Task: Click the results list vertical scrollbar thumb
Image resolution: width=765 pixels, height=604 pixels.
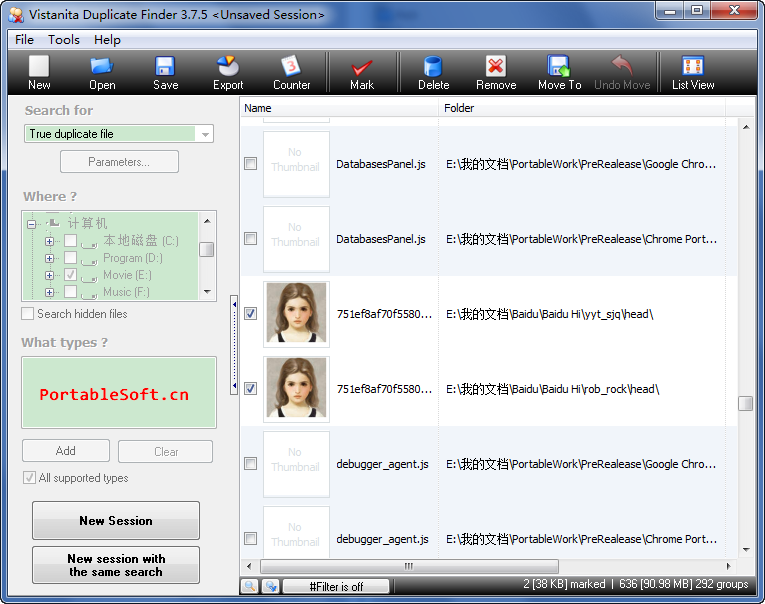Action: click(745, 404)
